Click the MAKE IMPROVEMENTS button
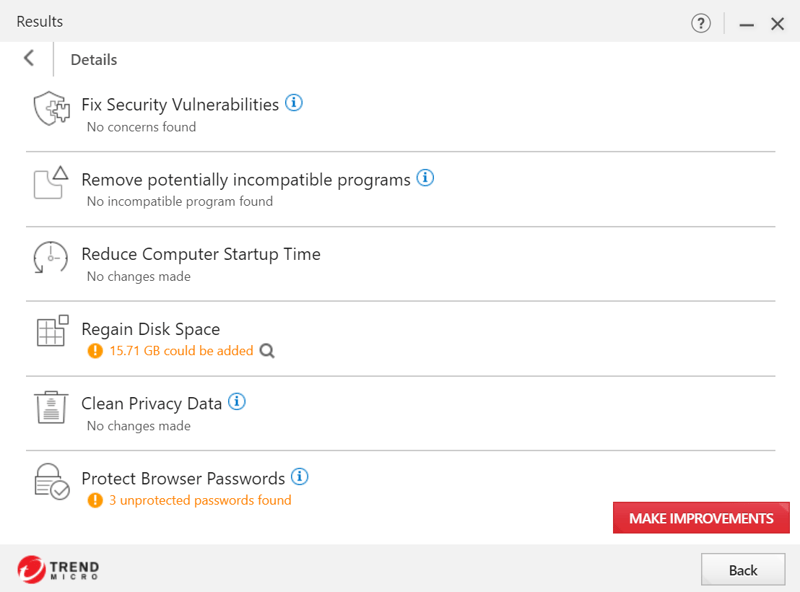Image resolution: width=800 pixels, height=592 pixels. 701,518
